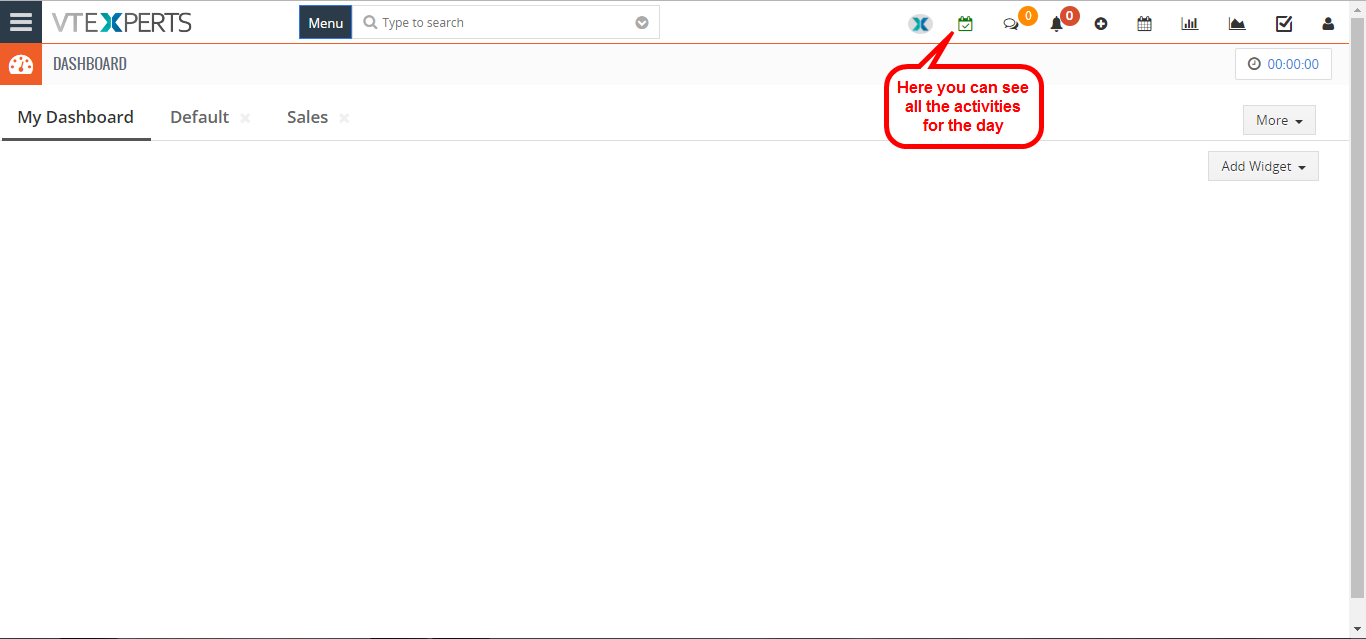1366x639 pixels.
Task: Open the Add Widget dropdown
Action: pos(1263,166)
